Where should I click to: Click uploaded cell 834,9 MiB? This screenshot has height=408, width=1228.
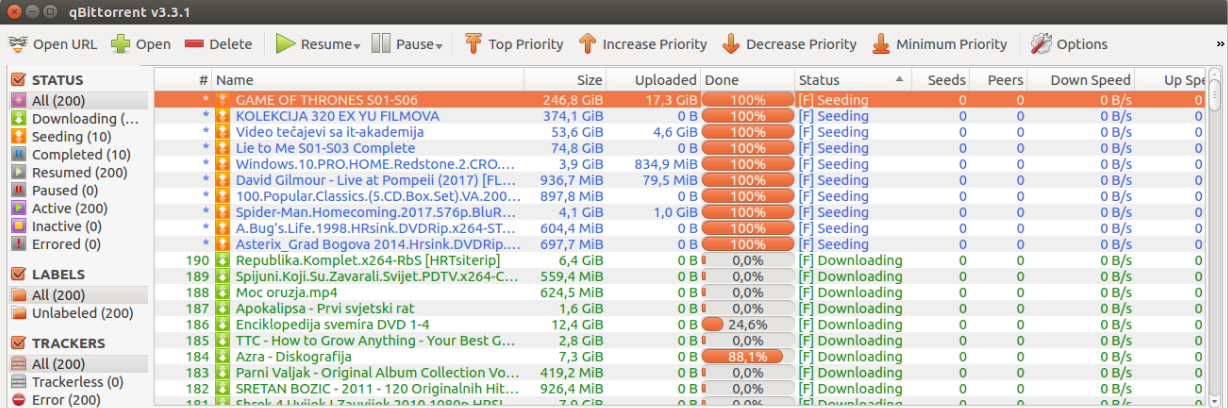click(x=665, y=164)
